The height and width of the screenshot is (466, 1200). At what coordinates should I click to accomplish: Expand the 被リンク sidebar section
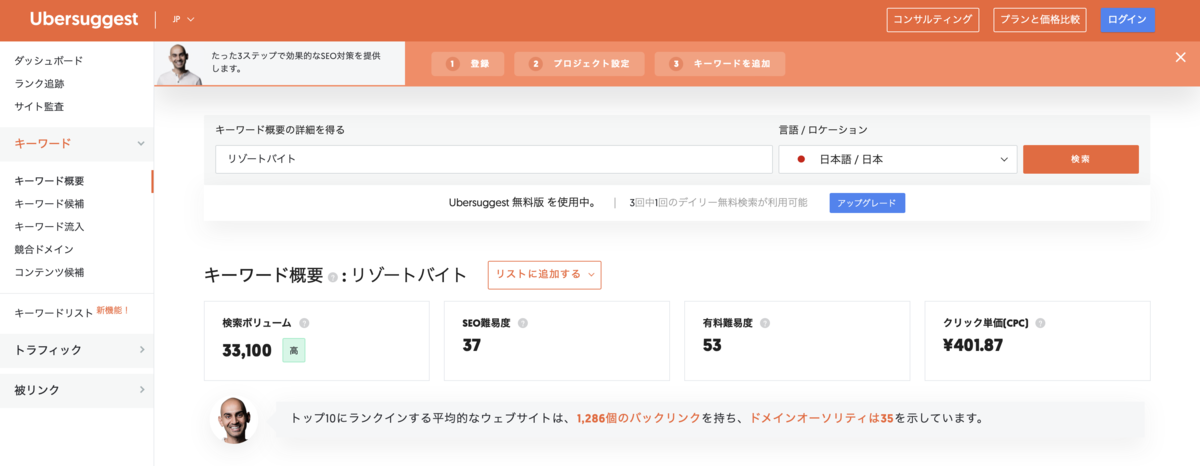[76, 389]
